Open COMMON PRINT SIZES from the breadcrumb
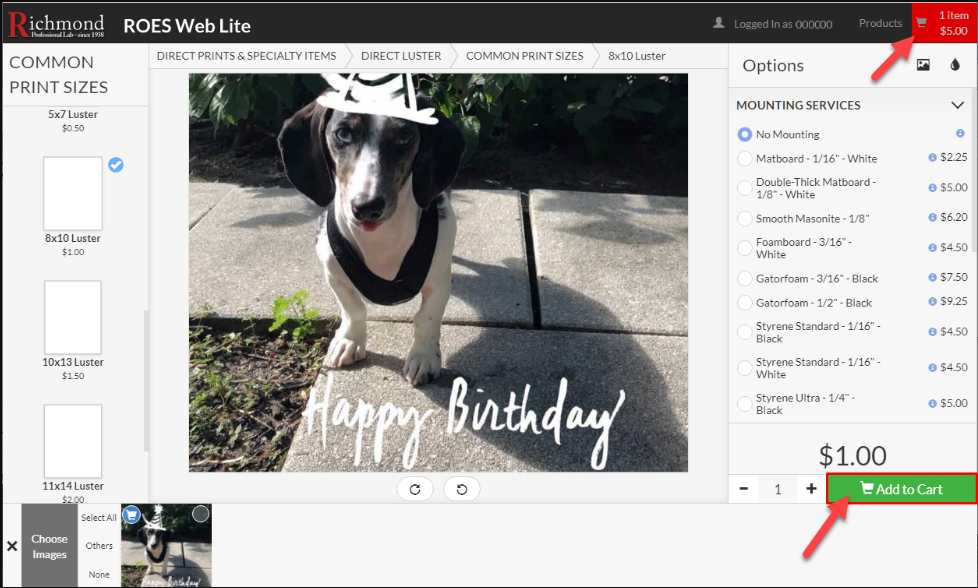Viewport: 978px width, 588px height. [x=524, y=56]
